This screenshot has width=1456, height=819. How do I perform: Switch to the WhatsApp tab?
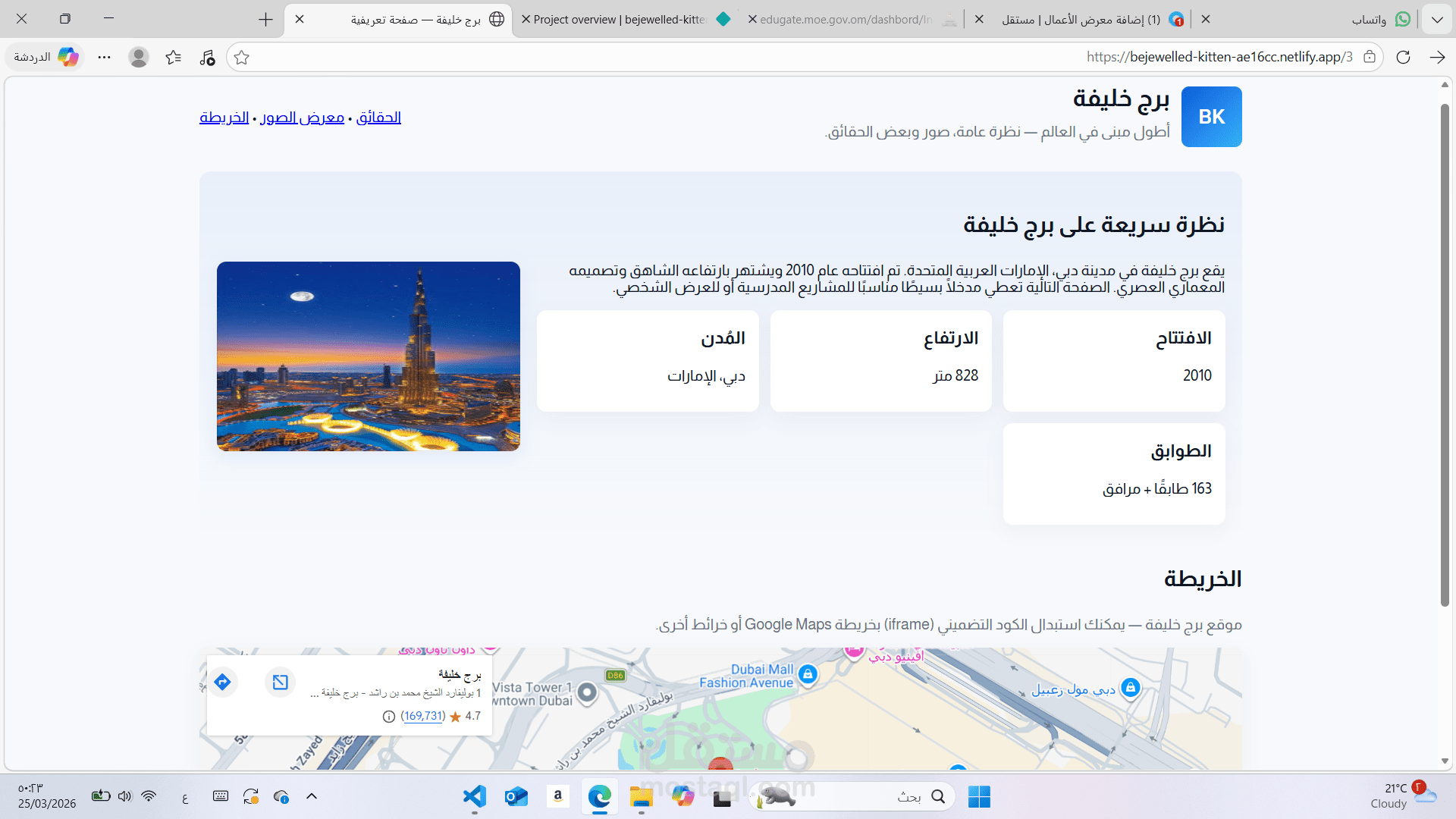point(1376,20)
